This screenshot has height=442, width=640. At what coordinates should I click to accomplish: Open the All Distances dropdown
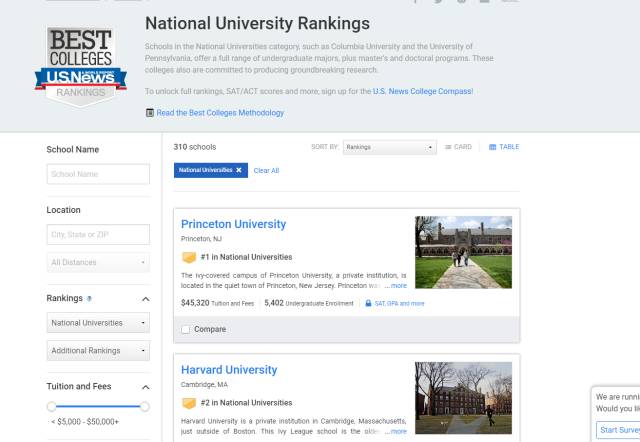[x=98, y=262]
